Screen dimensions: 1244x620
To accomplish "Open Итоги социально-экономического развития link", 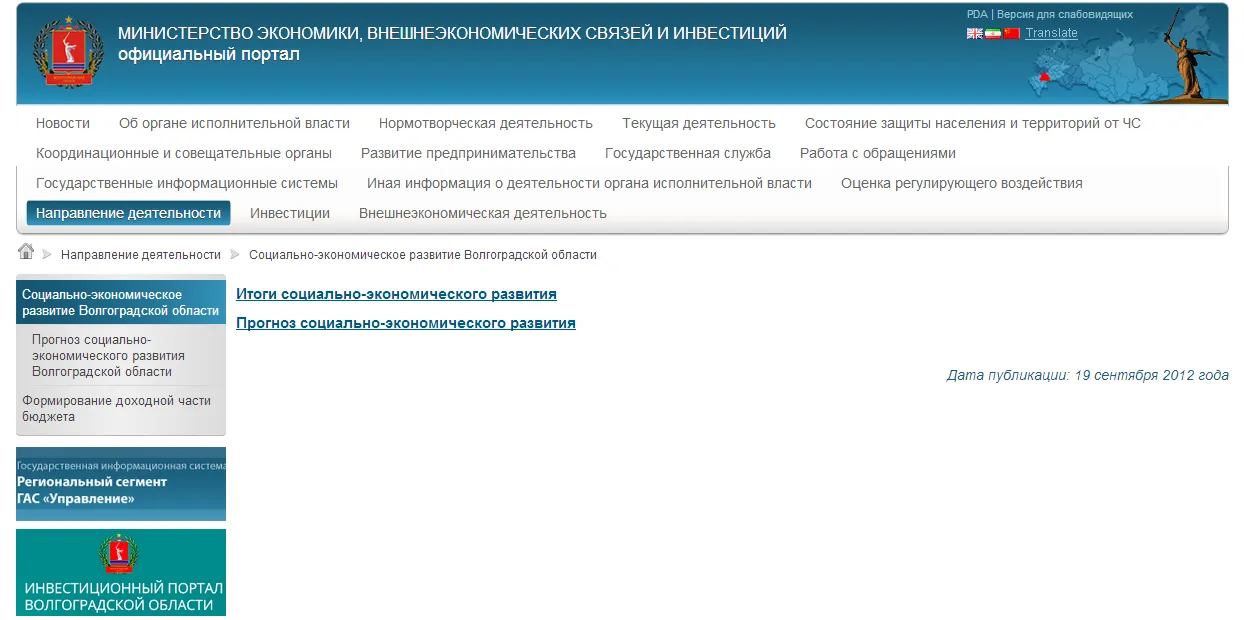I will click(396, 294).
